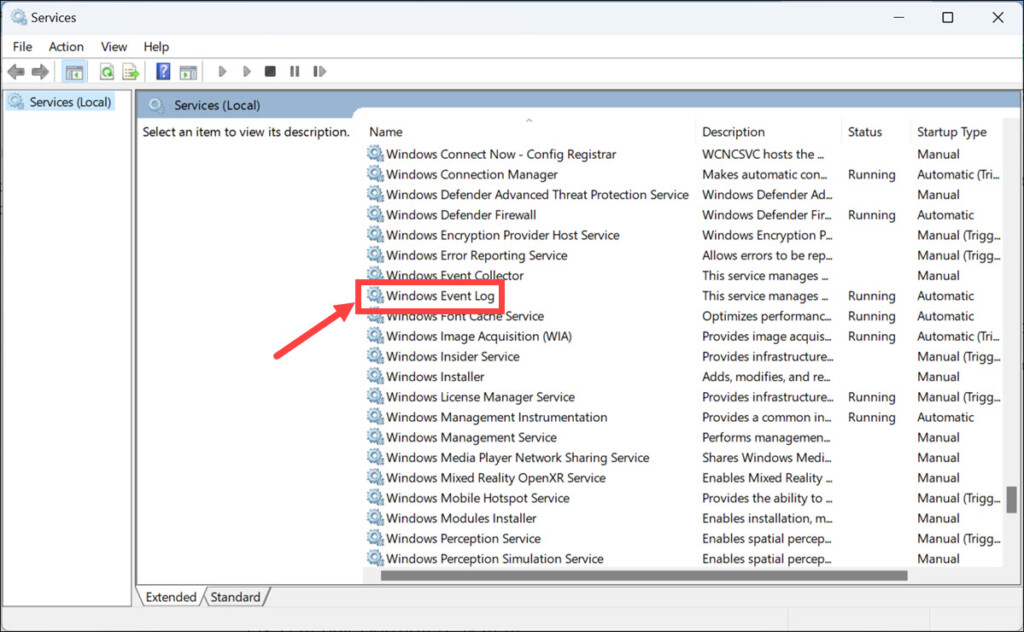Viewport: 1024px width, 632px height.
Task: Click the Restart Service toolbar icon
Action: point(319,72)
